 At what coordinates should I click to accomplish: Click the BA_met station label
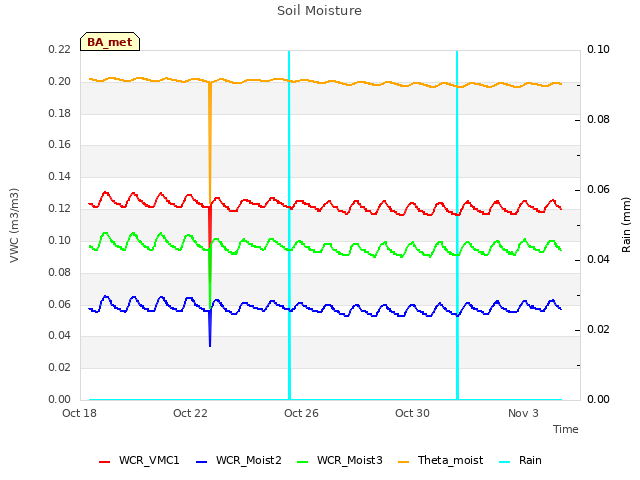[x=110, y=42]
